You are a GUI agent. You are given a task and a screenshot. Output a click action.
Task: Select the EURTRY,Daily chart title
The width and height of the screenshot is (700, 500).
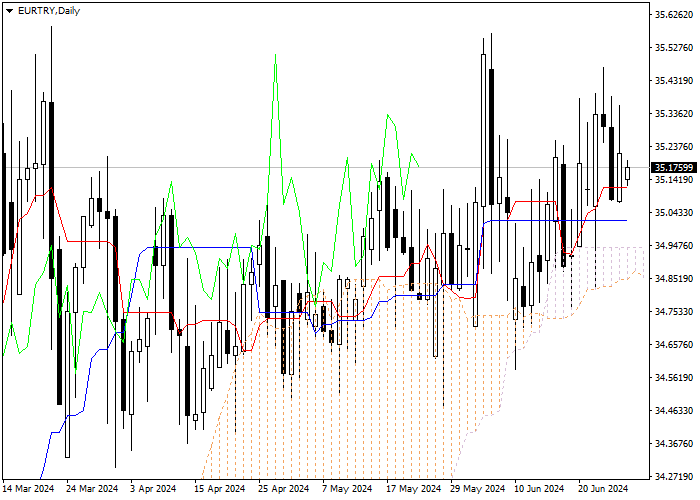point(49,11)
